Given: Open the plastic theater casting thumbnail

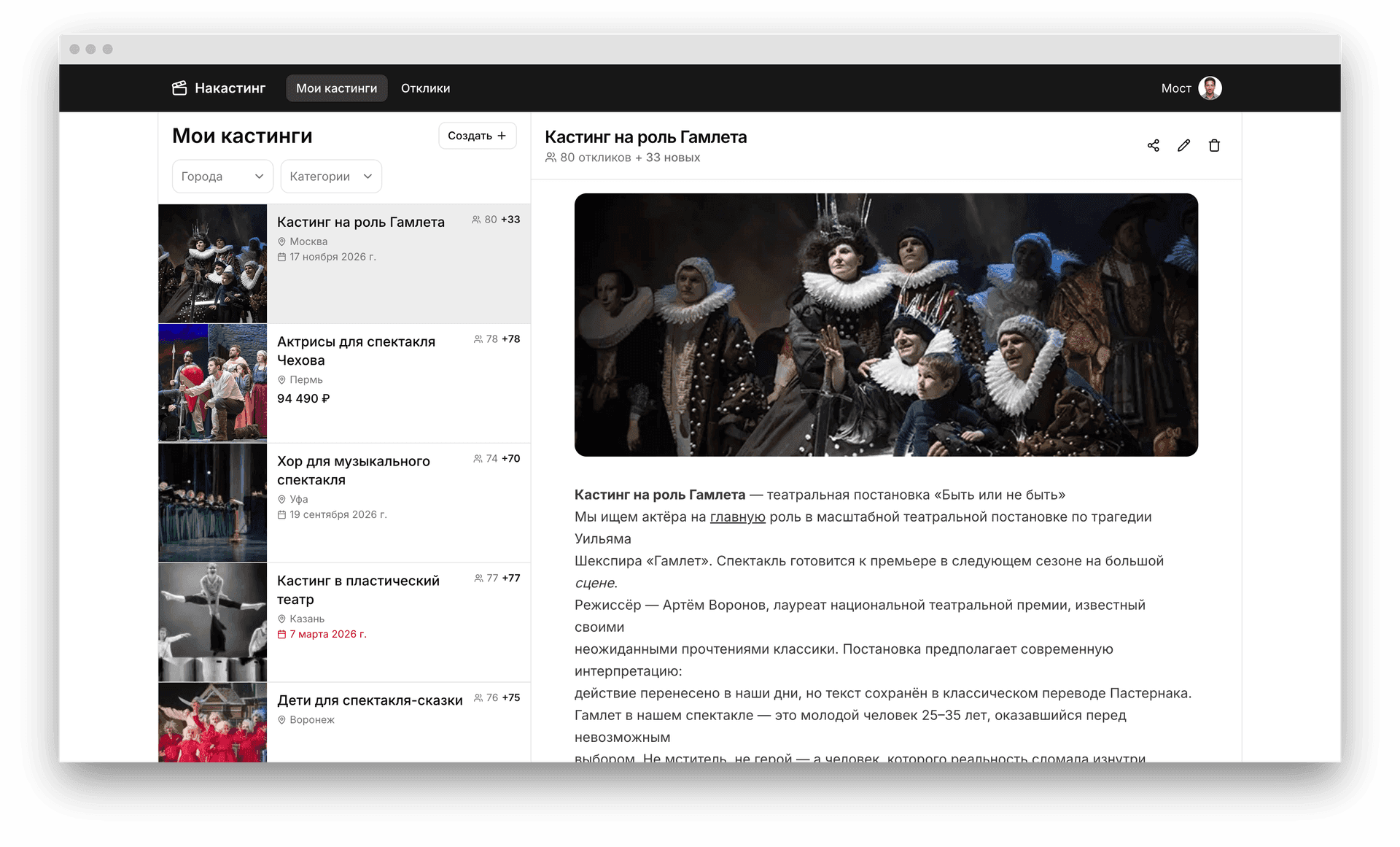Looking at the screenshot, I should [x=212, y=622].
